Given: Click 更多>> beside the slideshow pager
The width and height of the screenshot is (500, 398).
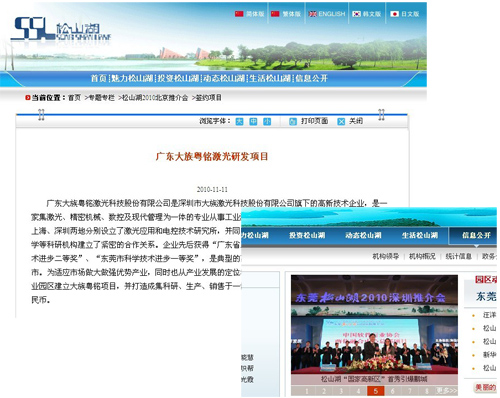Looking at the screenshot, I should click(446, 391).
